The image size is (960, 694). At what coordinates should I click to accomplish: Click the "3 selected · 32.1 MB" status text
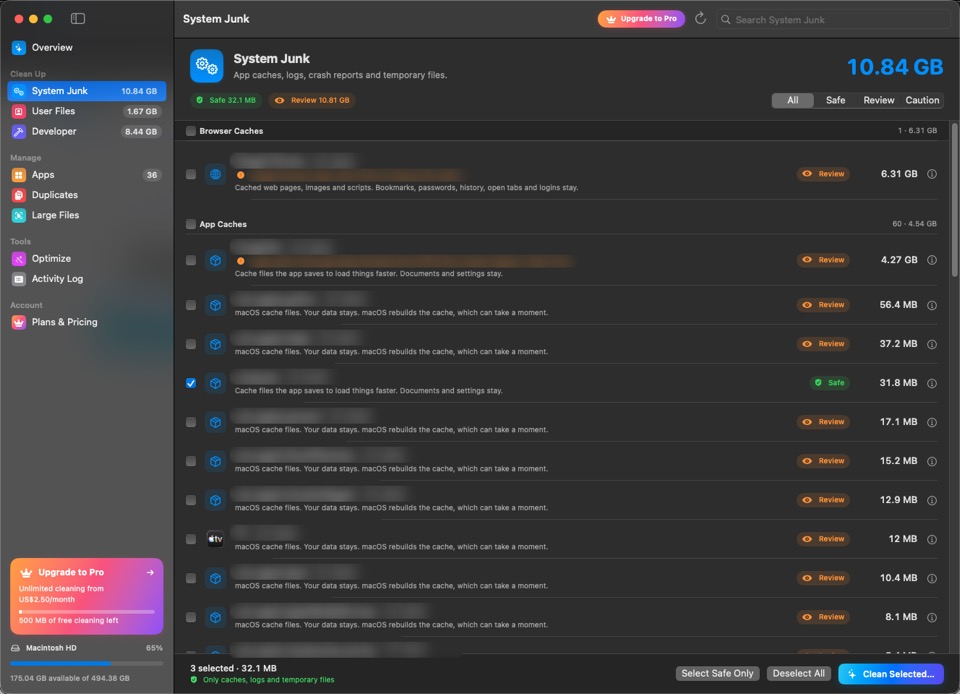pos(233,668)
